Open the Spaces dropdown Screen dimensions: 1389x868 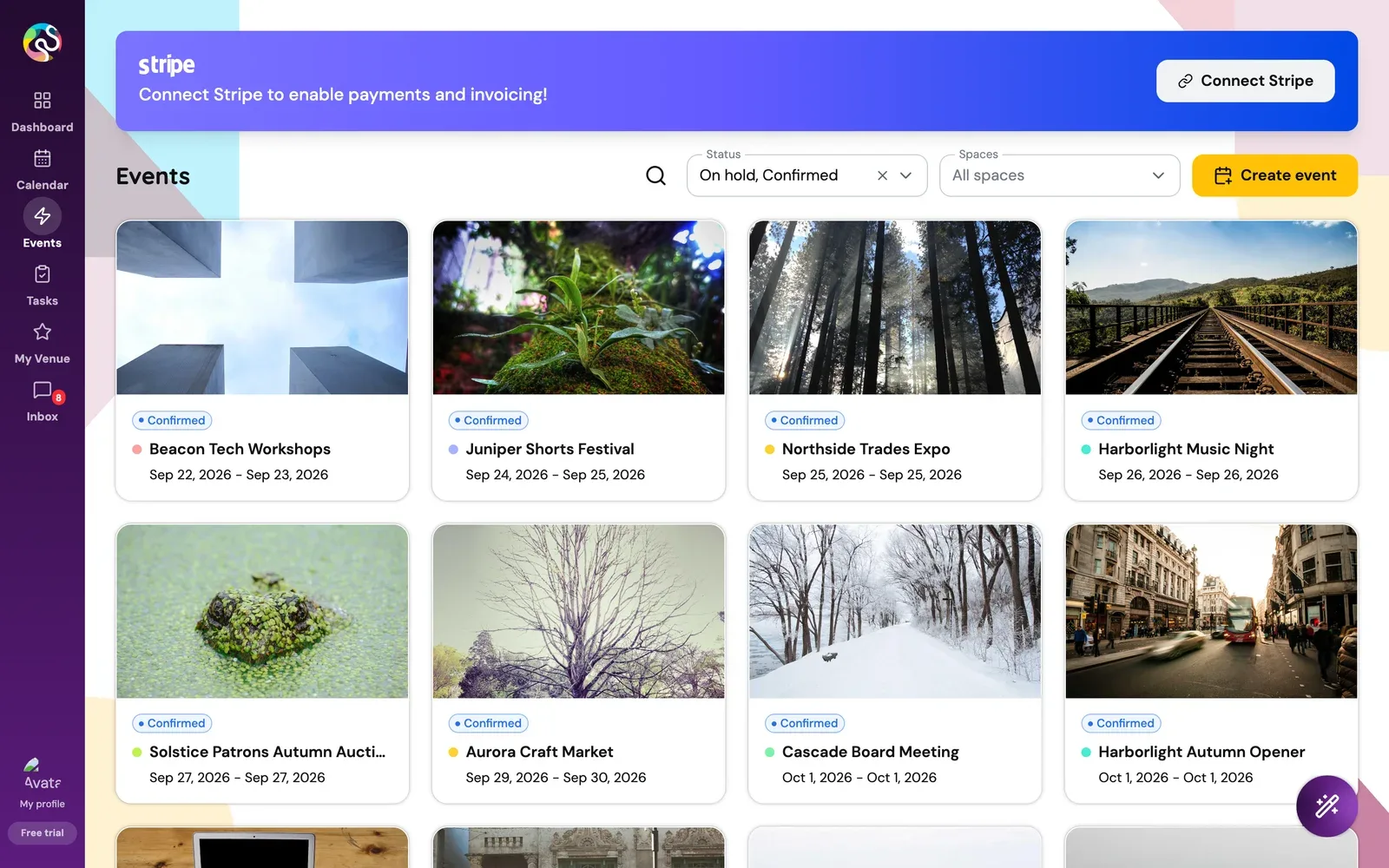coord(1059,175)
